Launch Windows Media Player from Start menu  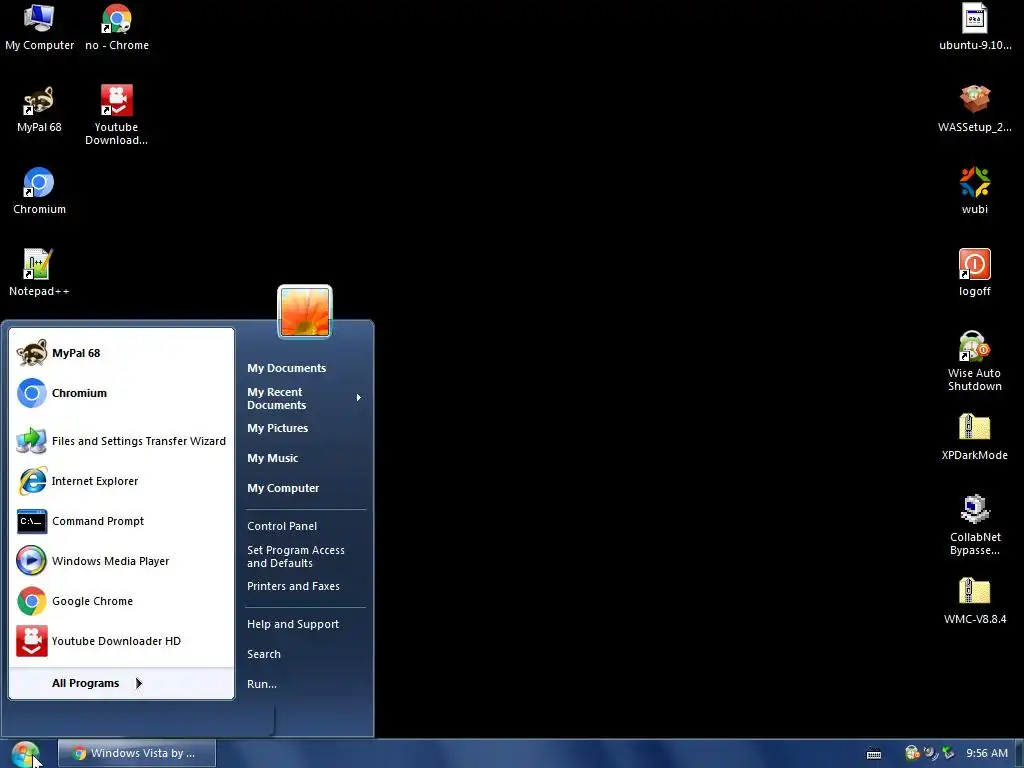121,561
